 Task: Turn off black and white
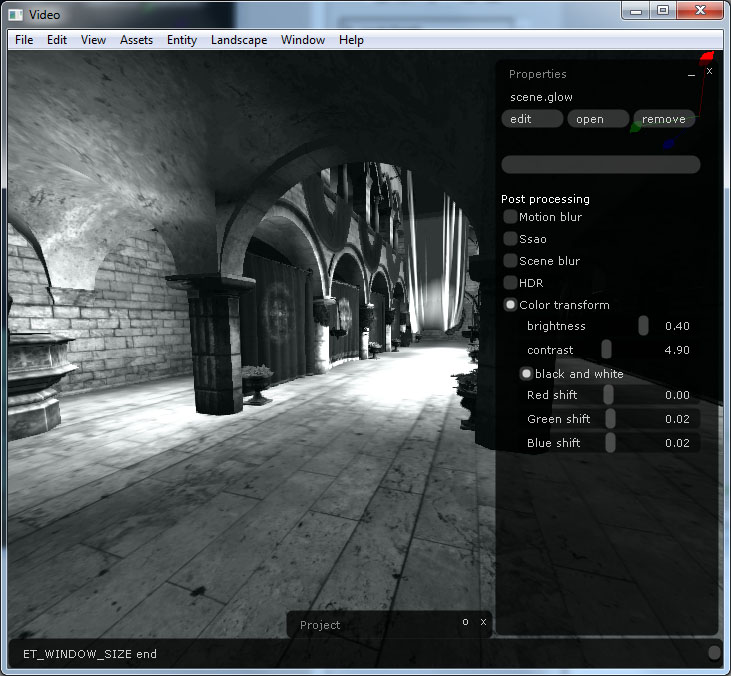click(526, 373)
